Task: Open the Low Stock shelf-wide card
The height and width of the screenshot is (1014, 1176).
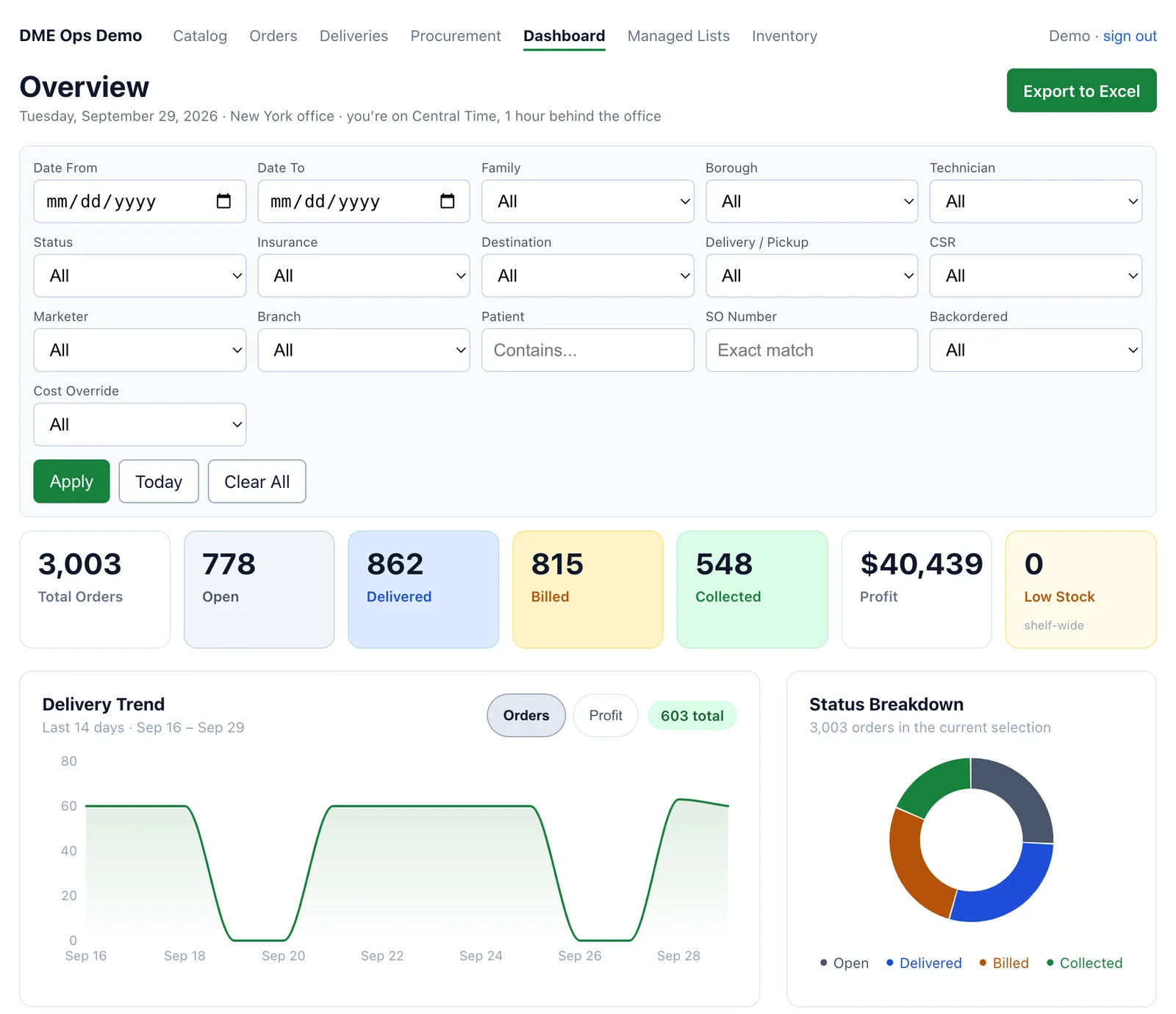Action: [1081, 589]
